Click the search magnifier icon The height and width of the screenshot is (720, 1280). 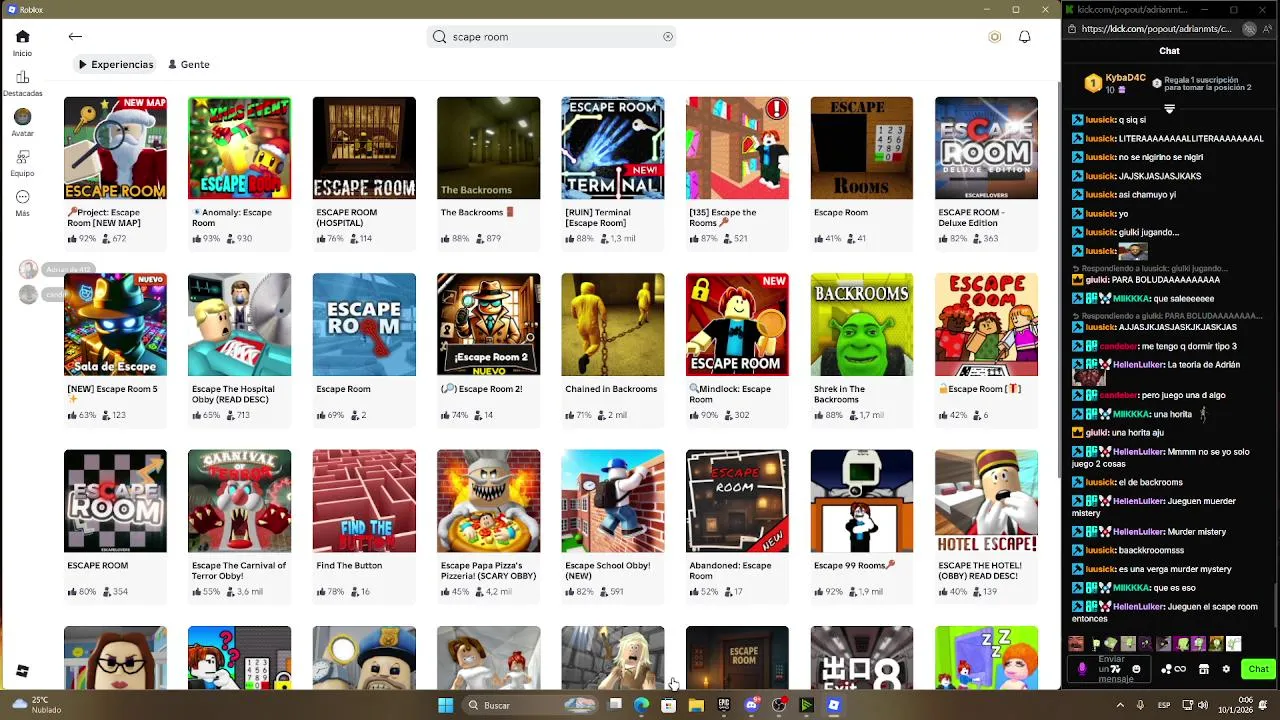[x=439, y=37]
